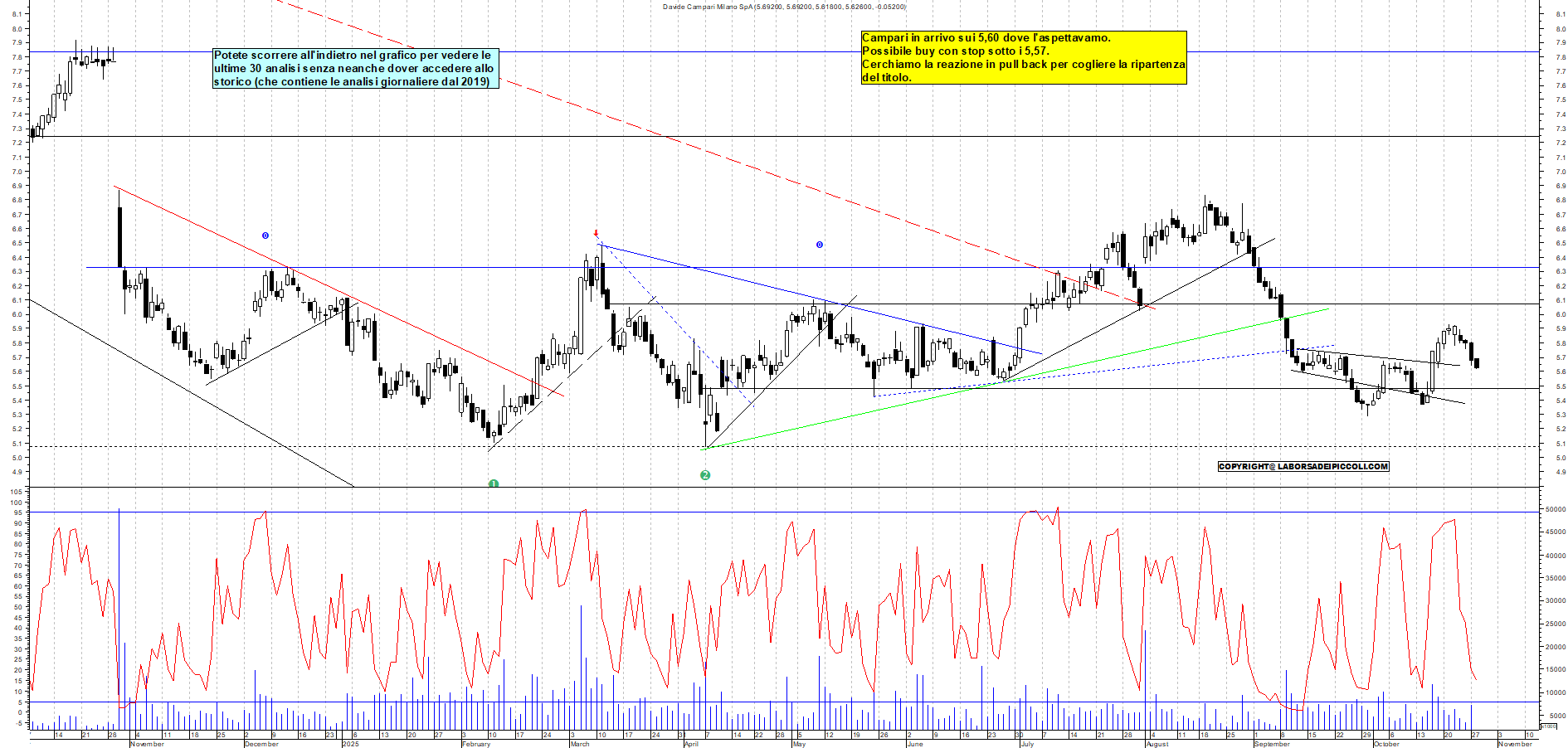The width and height of the screenshot is (1568, 748).
Task: Select the green circled "1" marker below February
Action: click(x=494, y=482)
